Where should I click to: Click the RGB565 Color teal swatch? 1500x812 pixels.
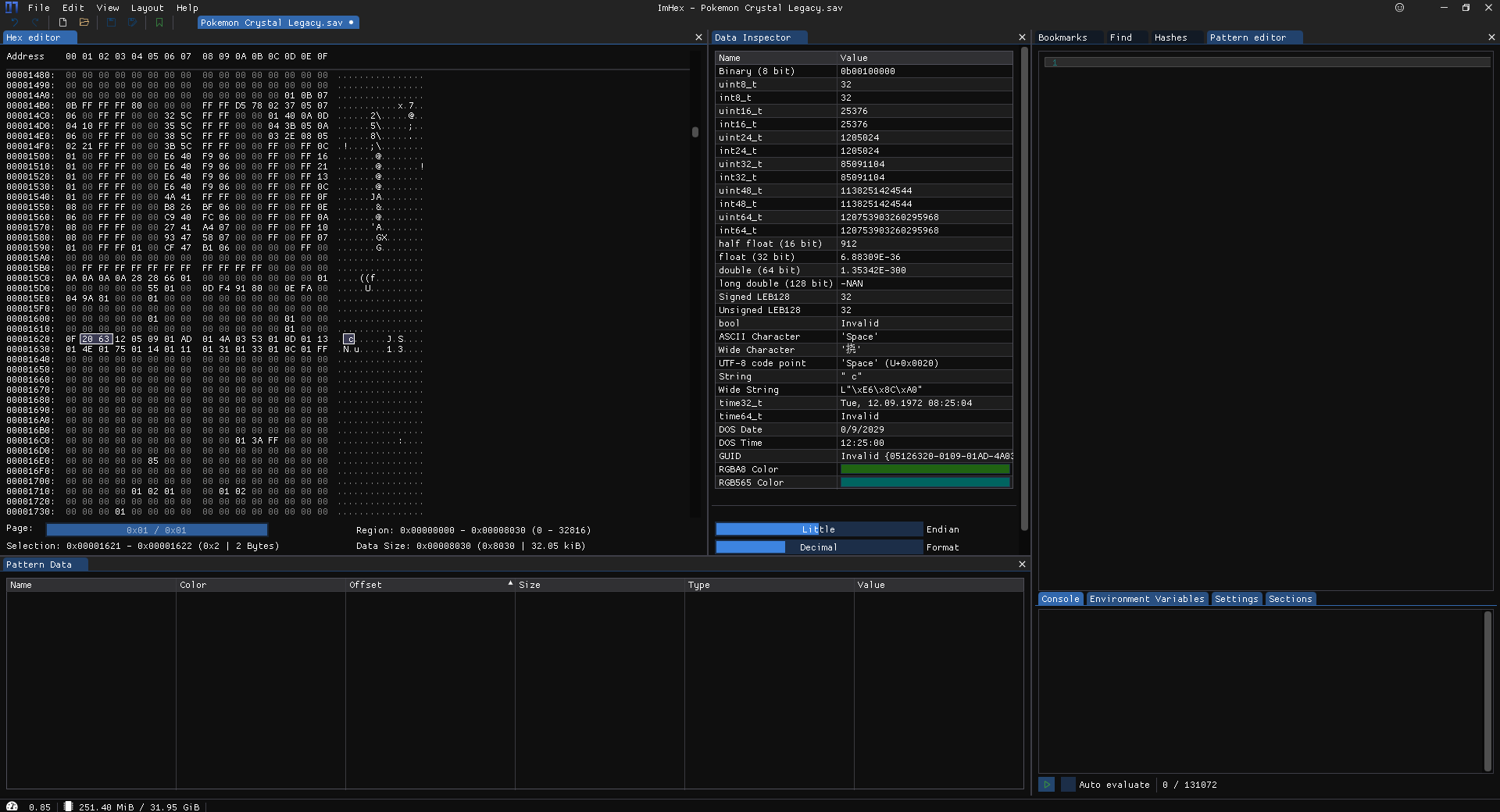[925, 483]
